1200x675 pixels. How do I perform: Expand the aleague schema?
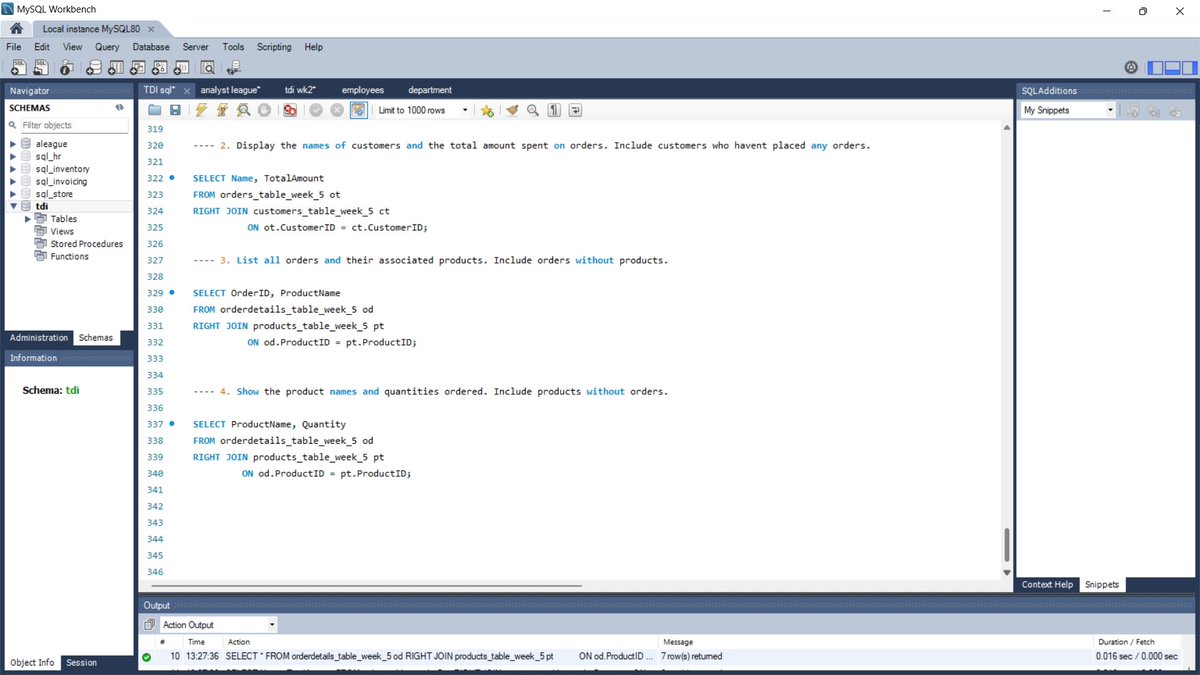[x=13, y=144]
